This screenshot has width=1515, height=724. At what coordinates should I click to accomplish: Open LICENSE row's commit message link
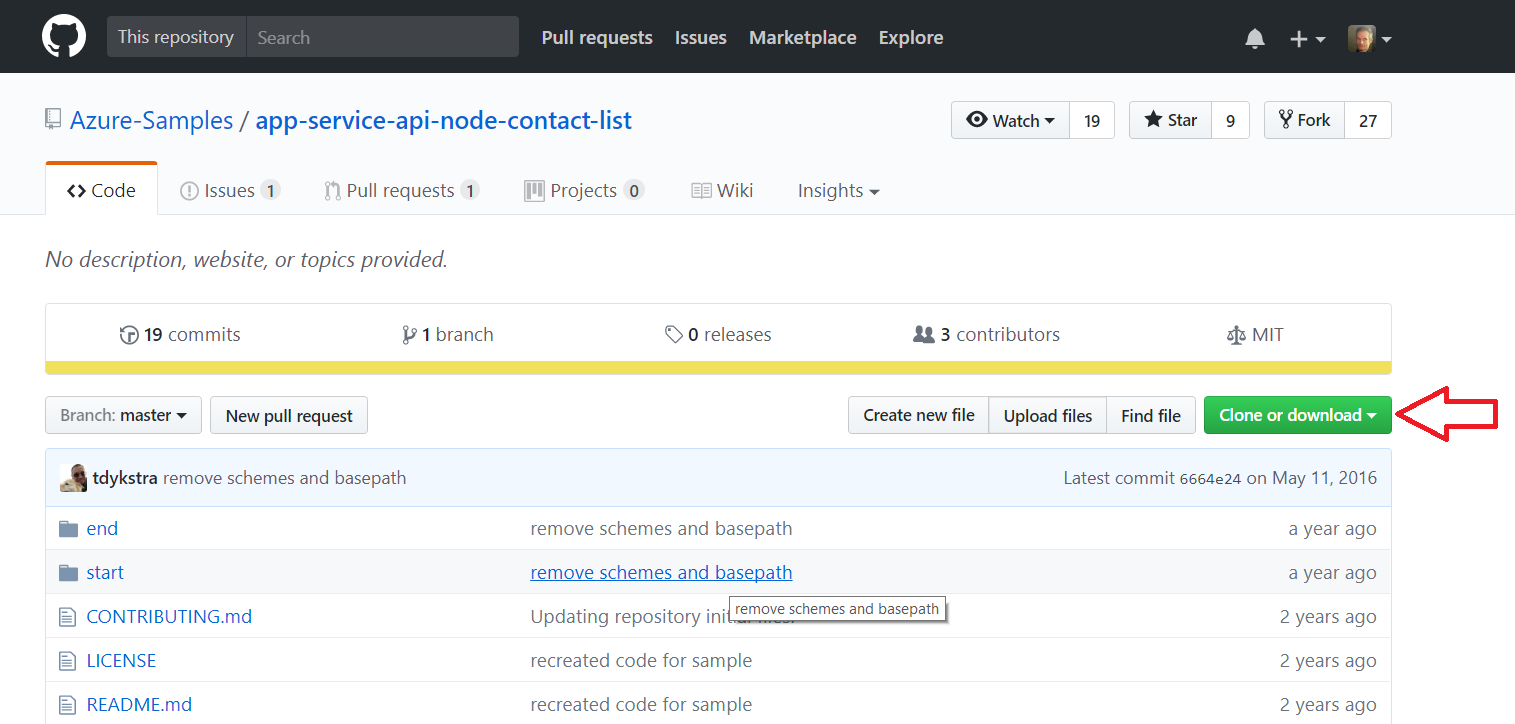coord(641,660)
